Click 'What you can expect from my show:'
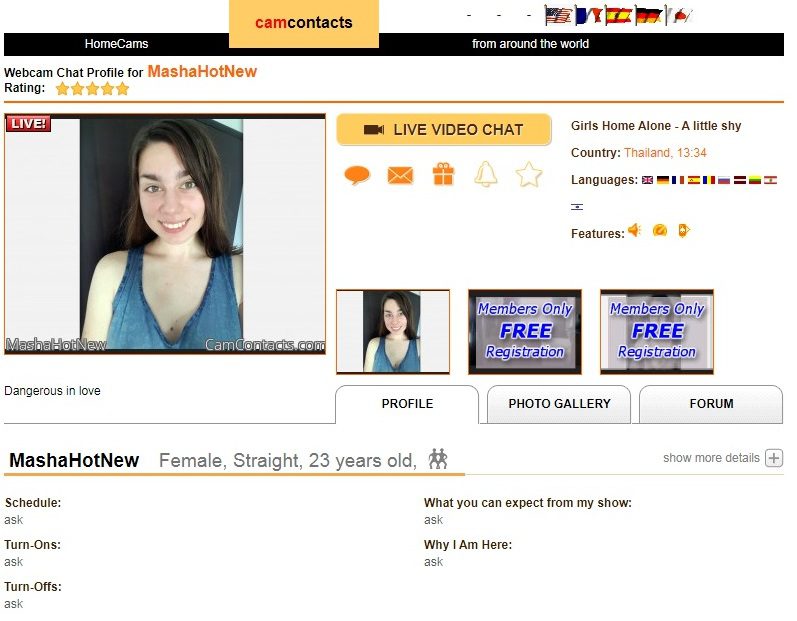The width and height of the screenshot is (797, 621). click(528, 503)
